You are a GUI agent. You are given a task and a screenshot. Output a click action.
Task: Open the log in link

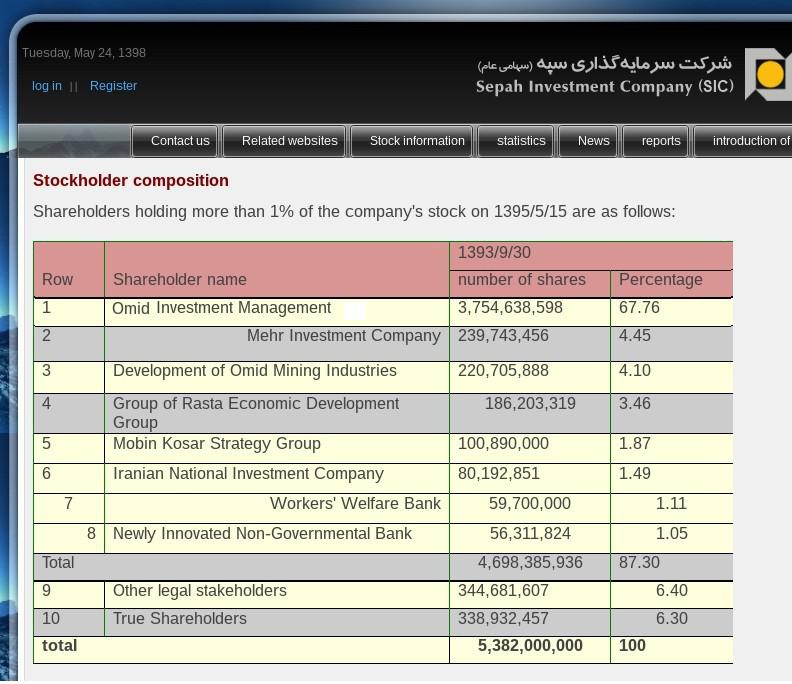coord(46,86)
